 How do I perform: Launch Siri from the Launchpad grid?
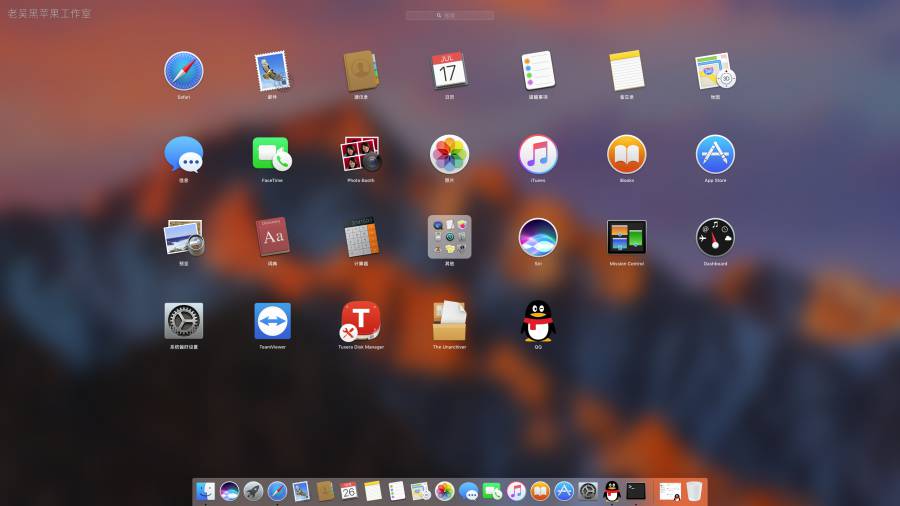[538, 237]
